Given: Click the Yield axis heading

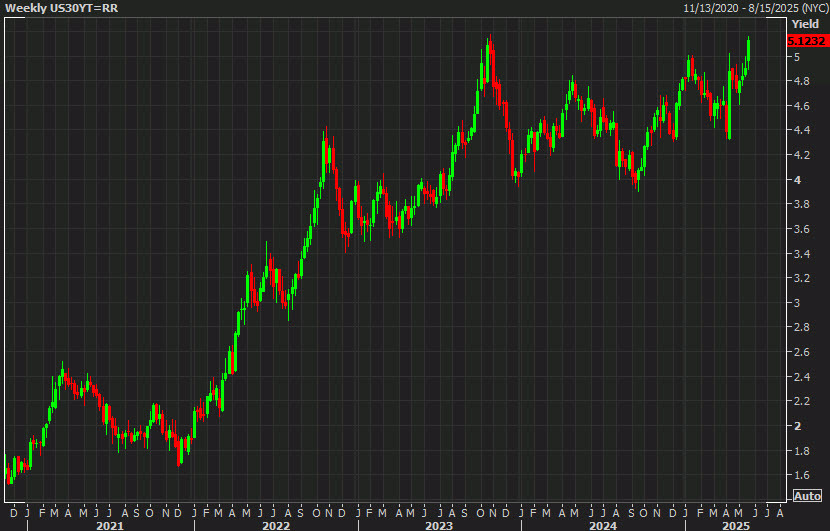Looking at the screenshot, I should [x=805, y=24].
